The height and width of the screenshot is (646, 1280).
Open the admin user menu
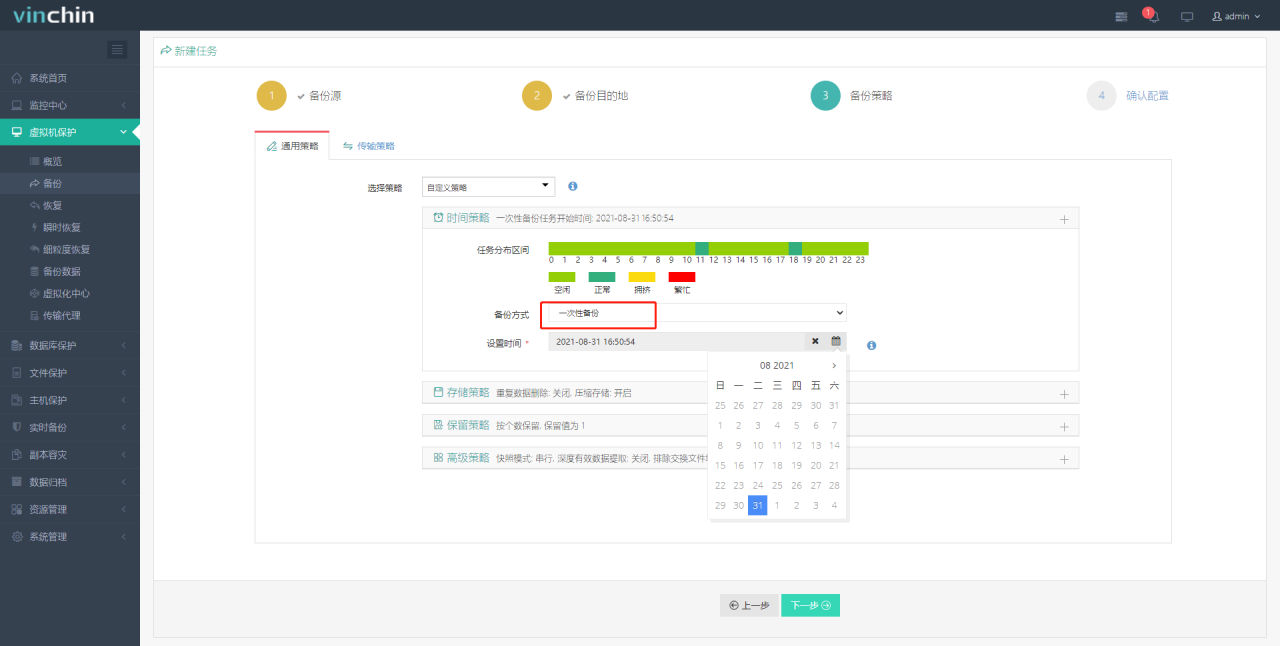pos(1237,16)
